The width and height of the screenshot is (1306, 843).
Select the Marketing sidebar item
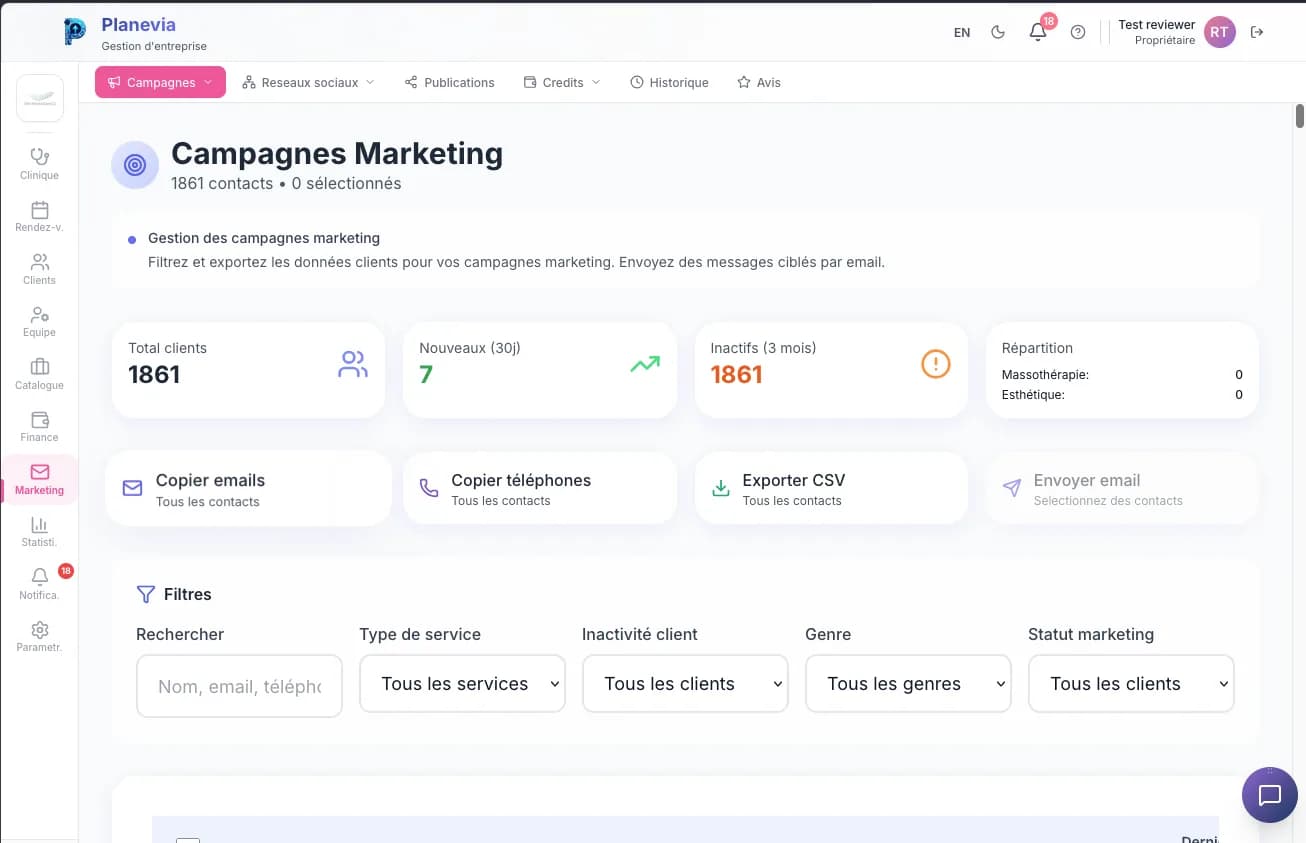(39, 479)
